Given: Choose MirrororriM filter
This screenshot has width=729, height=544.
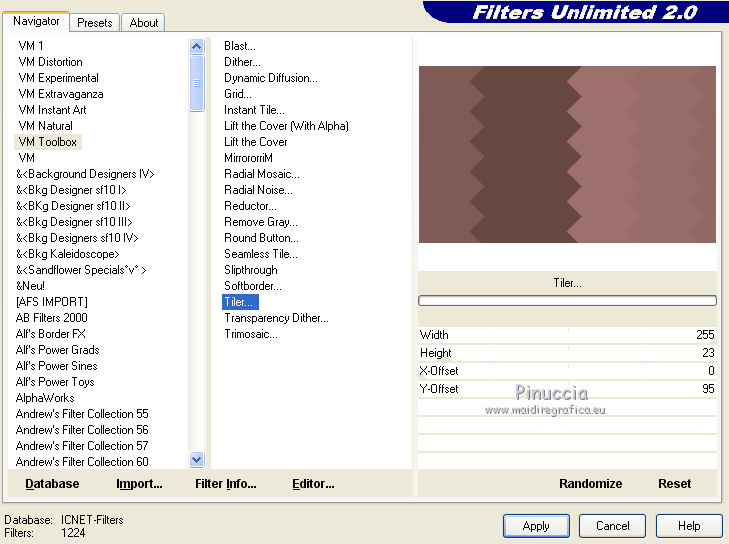Looking at the screenshot, I should tap(248, 158).
